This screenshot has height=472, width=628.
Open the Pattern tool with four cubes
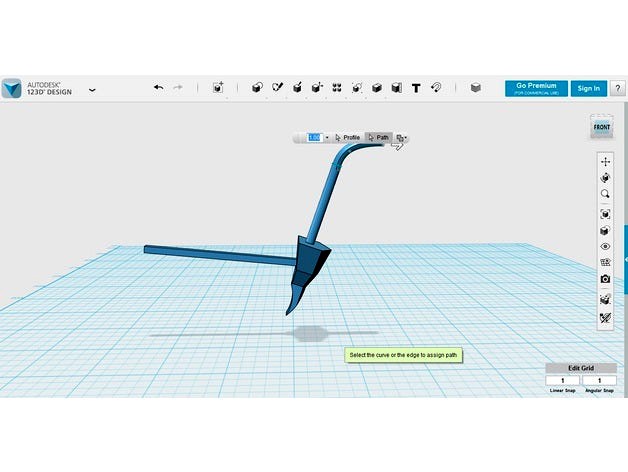click(x=337, y=88)
